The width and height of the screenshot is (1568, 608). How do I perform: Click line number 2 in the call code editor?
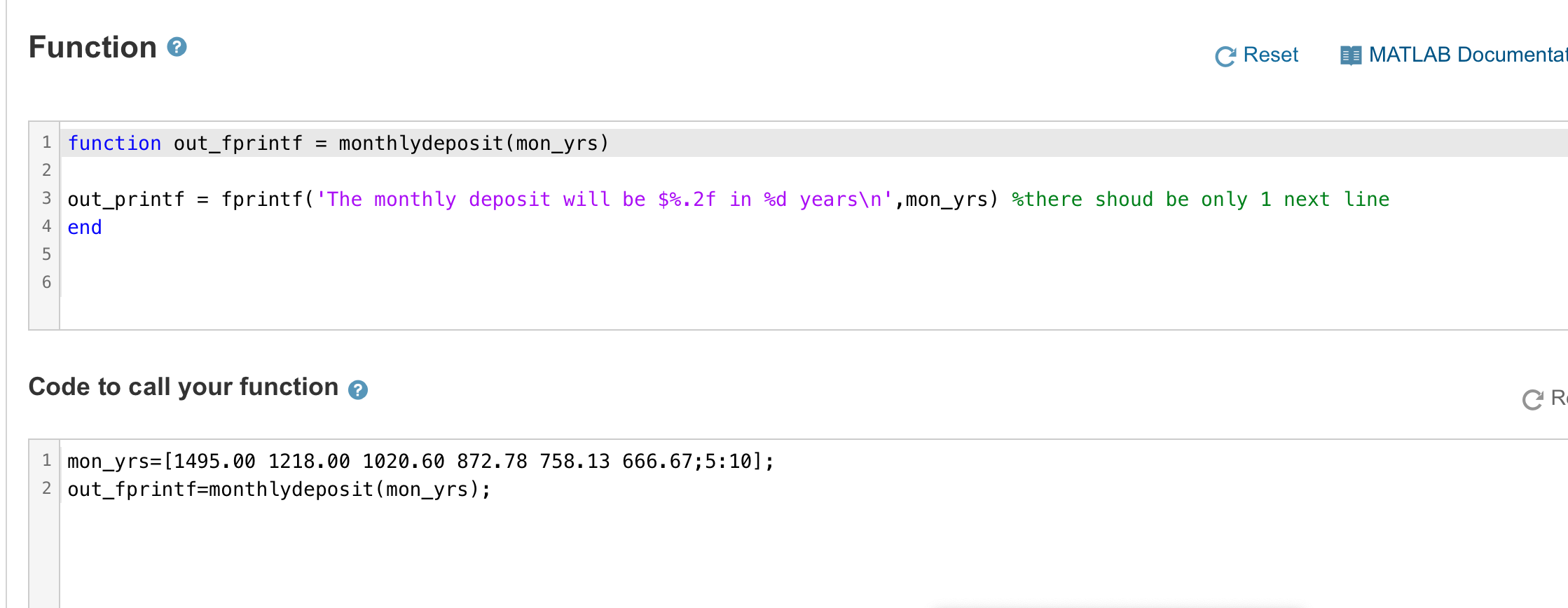[x=46, y=488]
